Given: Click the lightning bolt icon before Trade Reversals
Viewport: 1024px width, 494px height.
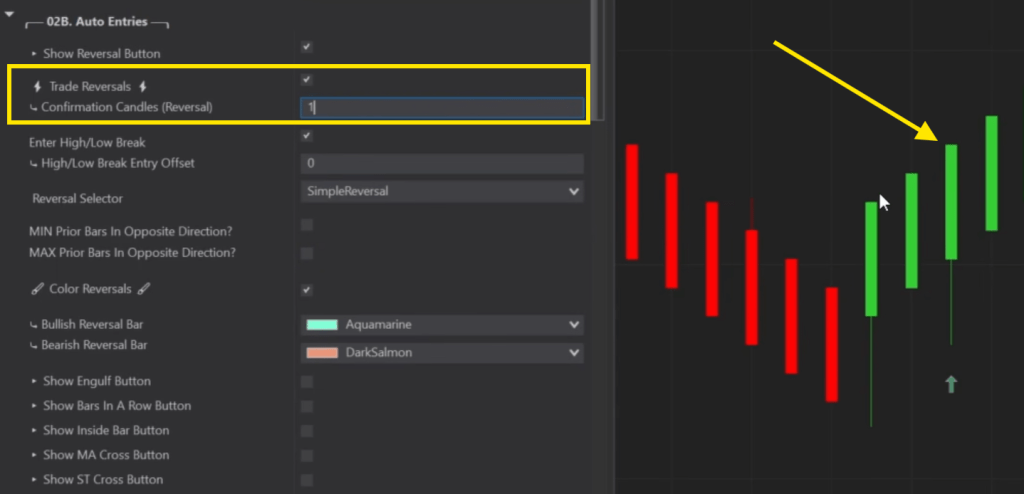Looking at the screenshot, I should point(37,87).
